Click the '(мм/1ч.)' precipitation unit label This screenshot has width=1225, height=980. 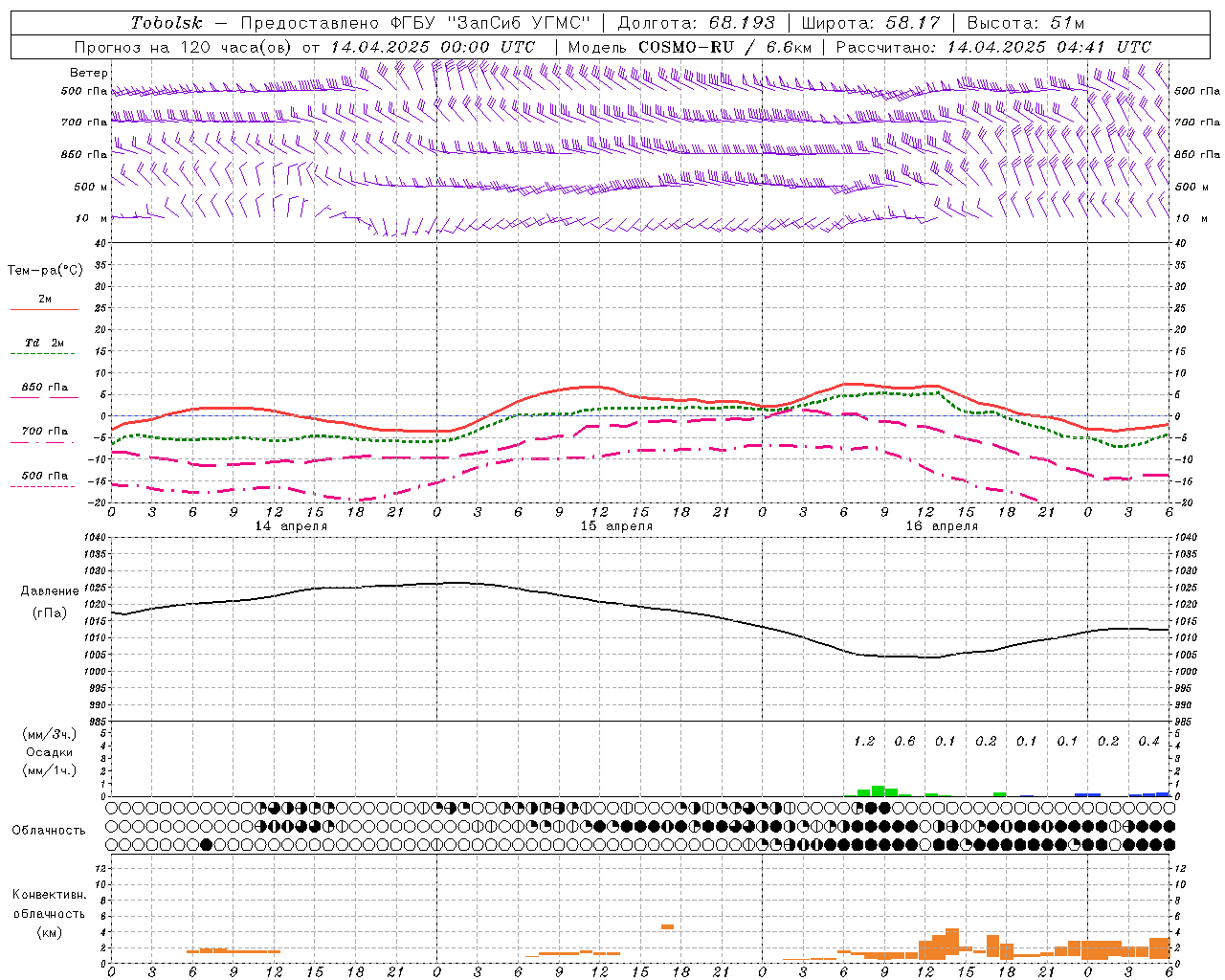pos(50,770)
